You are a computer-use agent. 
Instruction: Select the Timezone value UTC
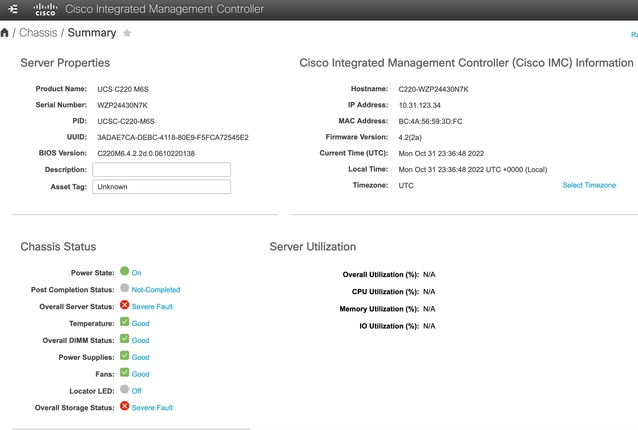[x=406, y=186]
